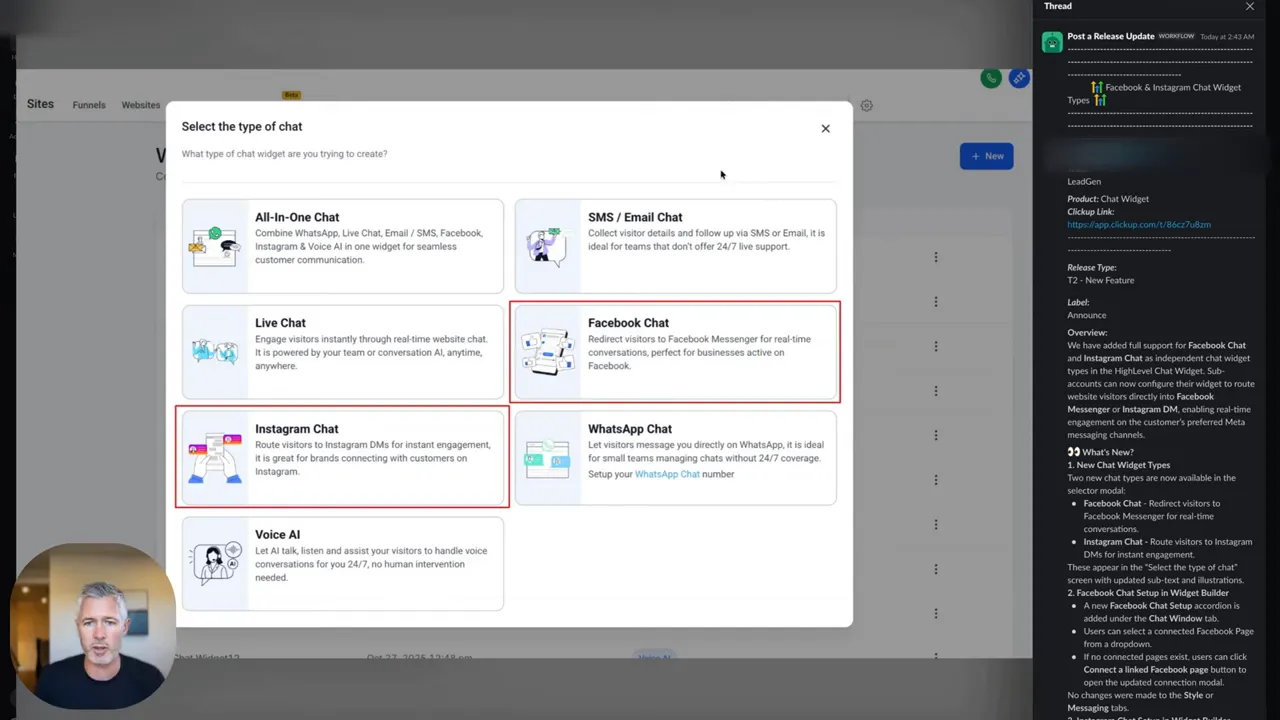Viewport: 1280px width, 720px height.
Task: Click the T2 - New Feature text
Action: pos(1100,281)
